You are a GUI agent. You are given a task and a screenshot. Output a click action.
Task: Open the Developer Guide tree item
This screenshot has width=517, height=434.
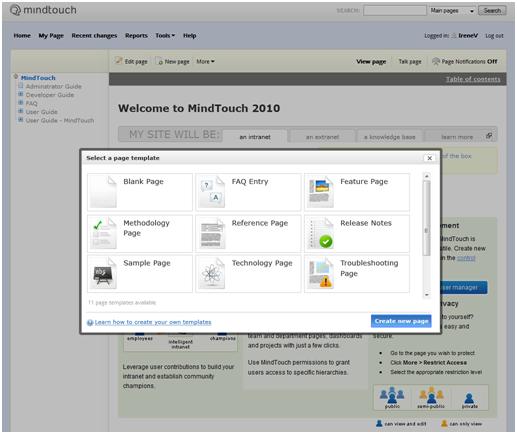click(x=50, y=95)
